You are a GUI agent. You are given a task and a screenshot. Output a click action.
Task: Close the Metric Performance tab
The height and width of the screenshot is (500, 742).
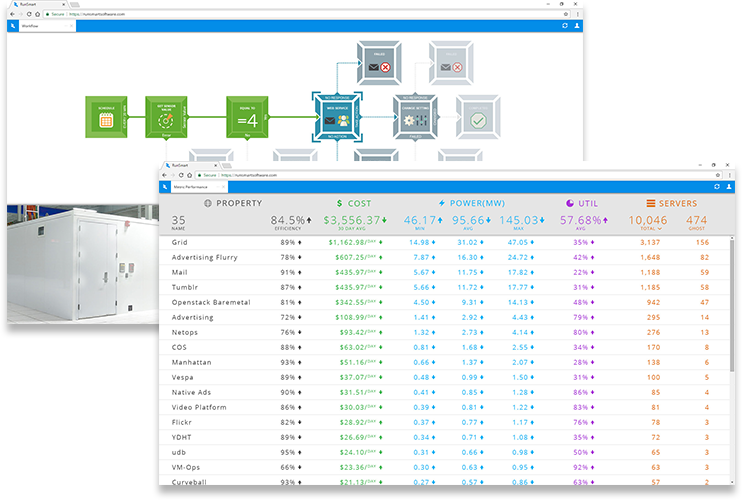pos(223,187)
